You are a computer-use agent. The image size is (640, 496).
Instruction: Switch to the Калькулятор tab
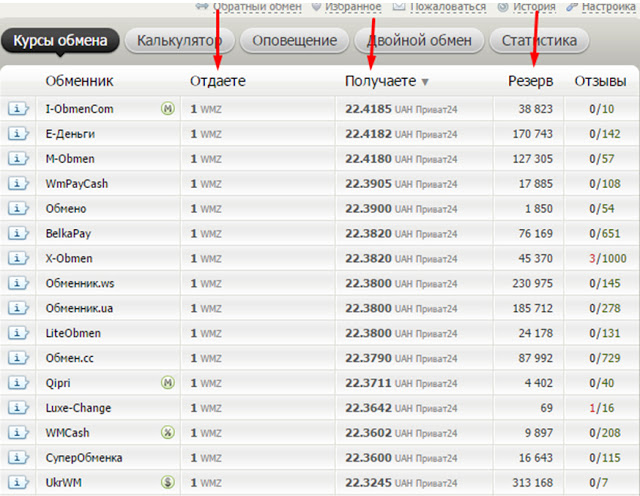pyautogui.click(x=180, y=41)
